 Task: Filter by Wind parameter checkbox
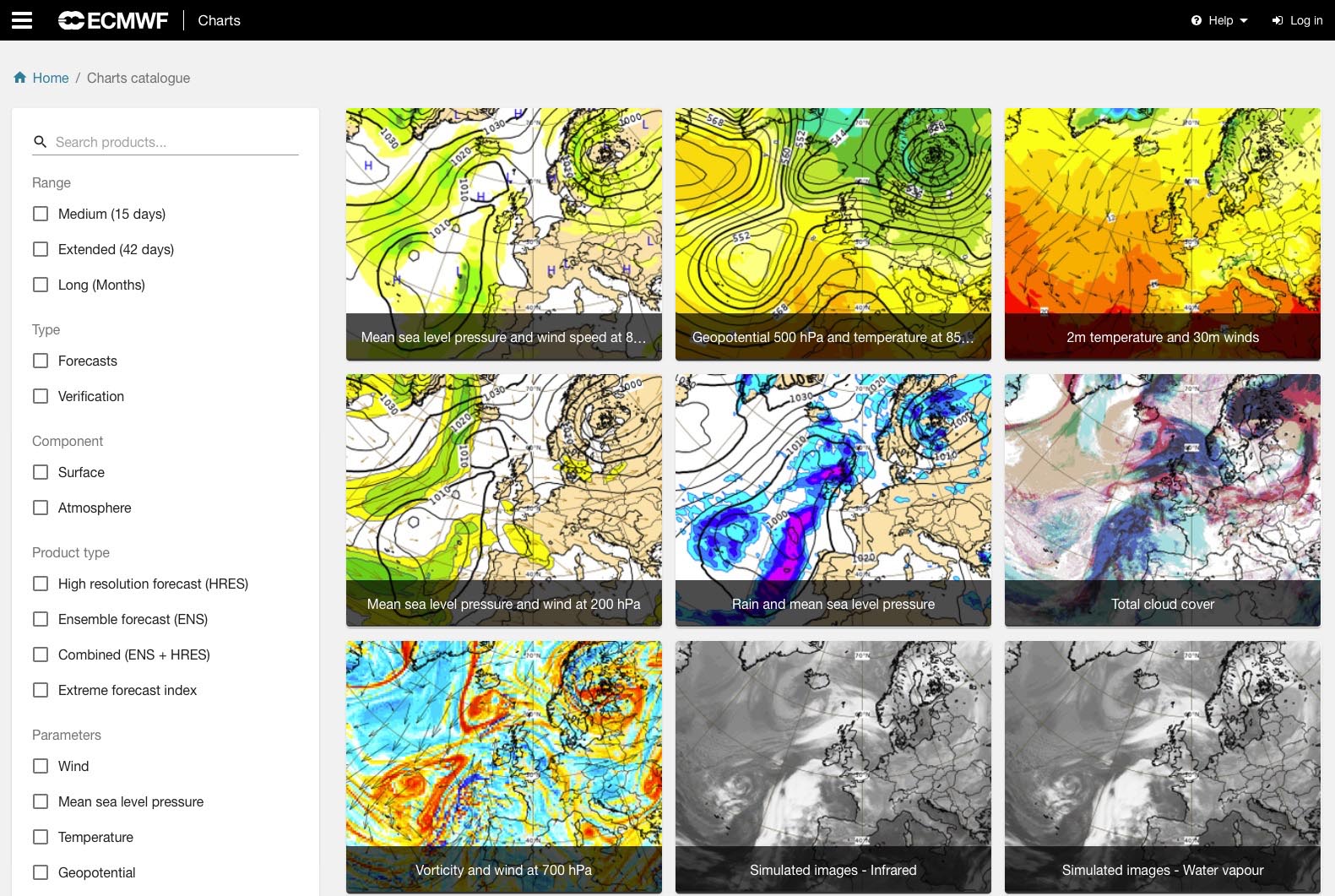click(x=41, y=766)
